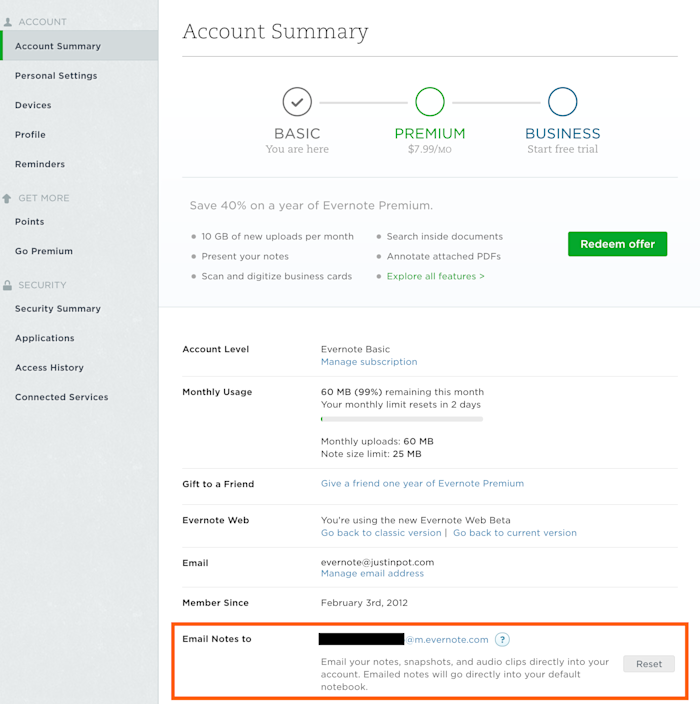
Task: Open Points in the sidebar
Action: 30,221
